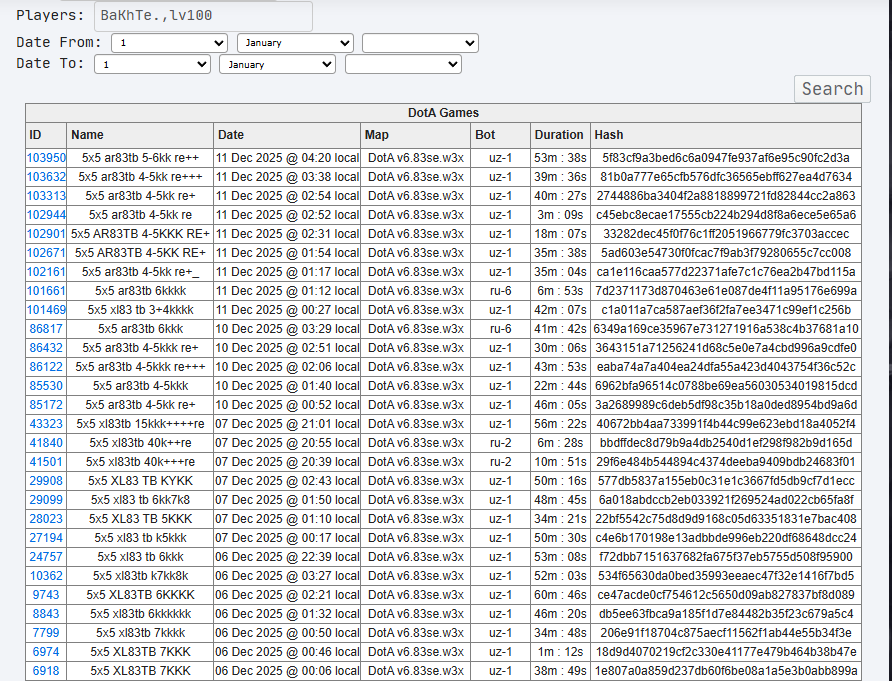Screen dimensions: 892x681
Task: Click the Search button
Action: 832,89
